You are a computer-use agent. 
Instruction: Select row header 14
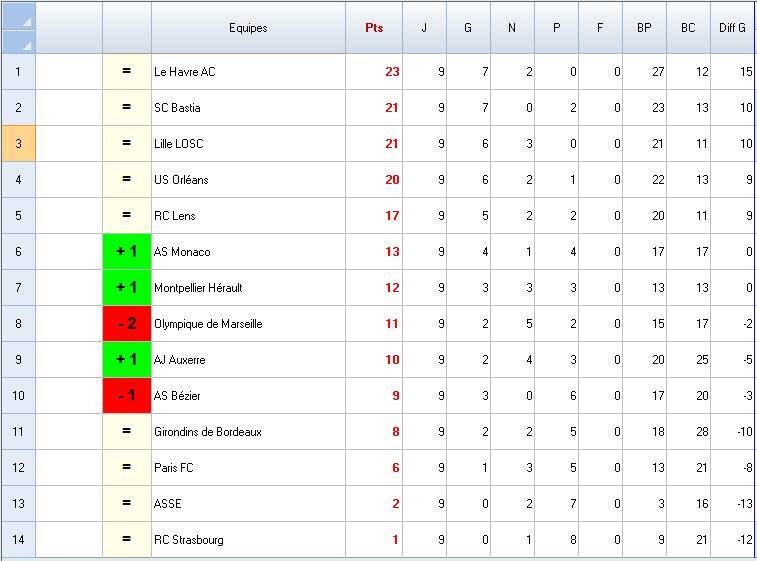pos(18,540)
